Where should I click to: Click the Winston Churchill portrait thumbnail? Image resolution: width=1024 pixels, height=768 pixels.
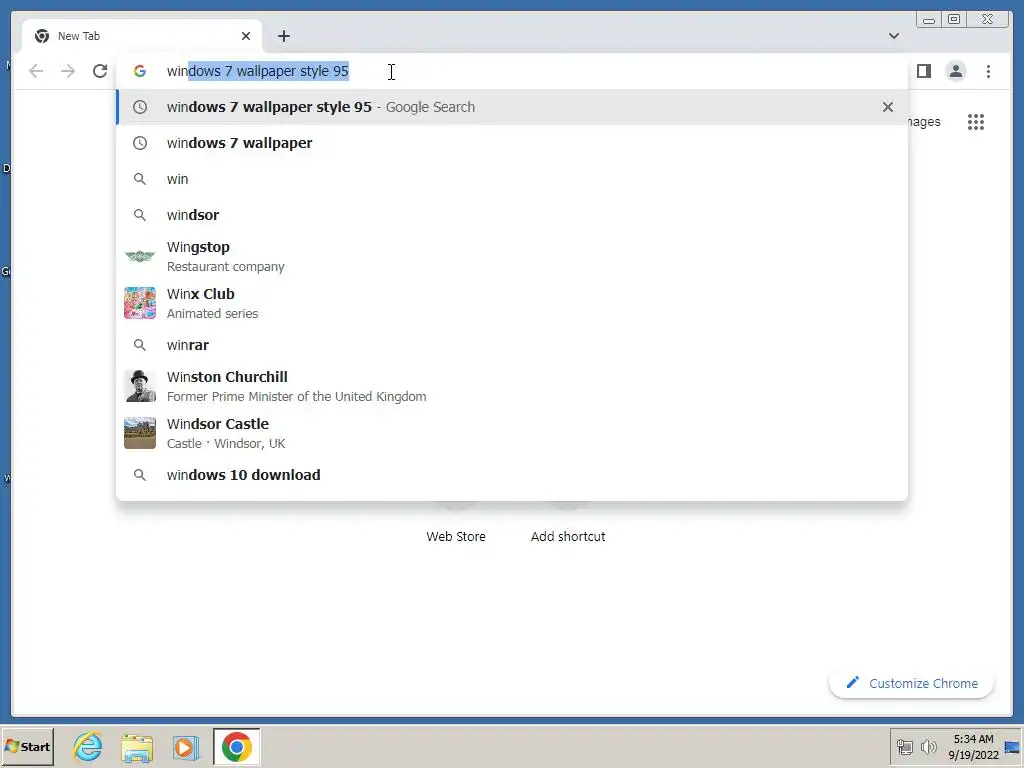140,386
